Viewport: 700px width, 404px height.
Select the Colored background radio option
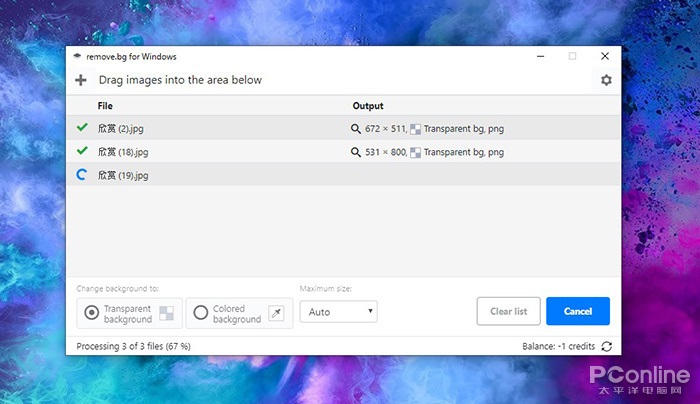[200, 312]
